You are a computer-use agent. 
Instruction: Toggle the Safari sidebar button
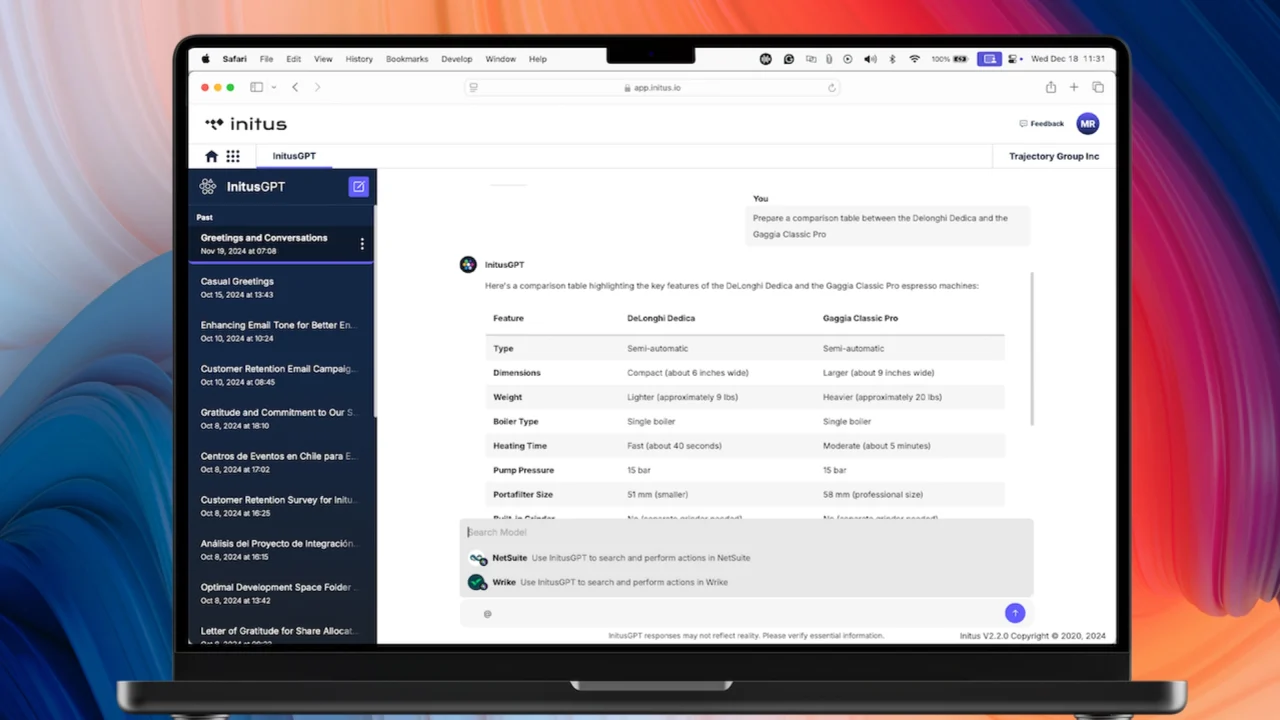pos(256,87)
